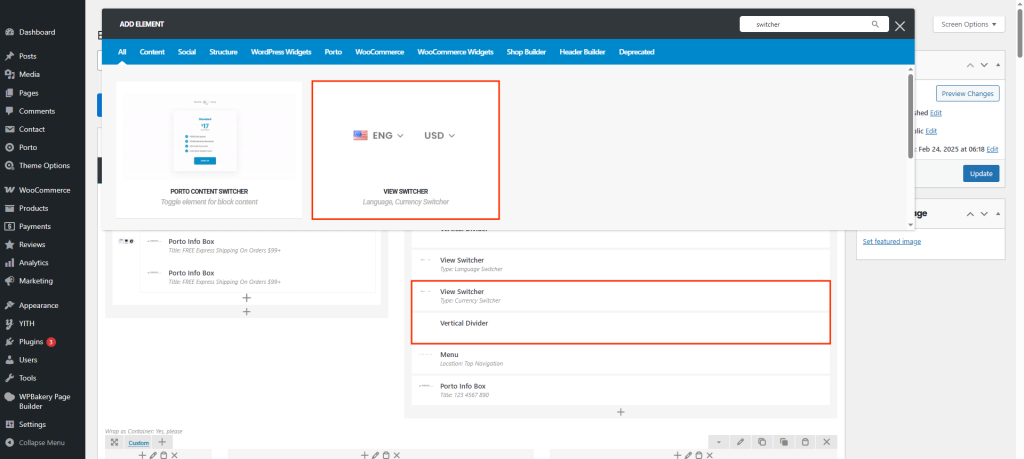Click the Set featured image link
This screenshot has width=1024, height=459.
pyautogui.click(x=891, y=241)
